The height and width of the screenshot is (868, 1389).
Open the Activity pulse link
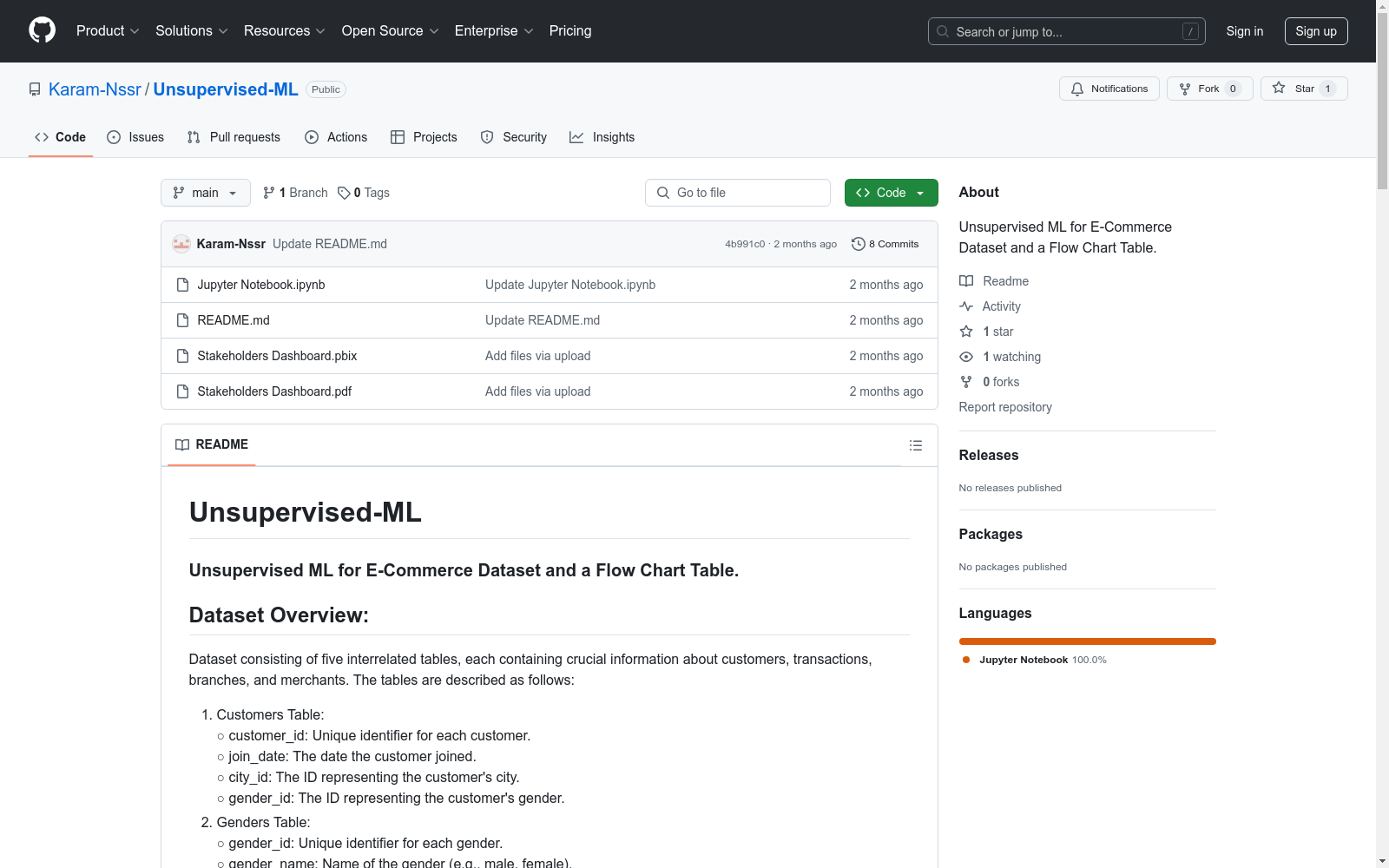tap(1000, 306)
